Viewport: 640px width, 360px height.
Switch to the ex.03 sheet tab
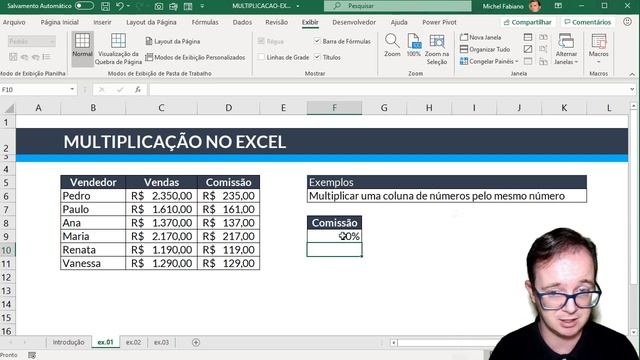(161, 342)
